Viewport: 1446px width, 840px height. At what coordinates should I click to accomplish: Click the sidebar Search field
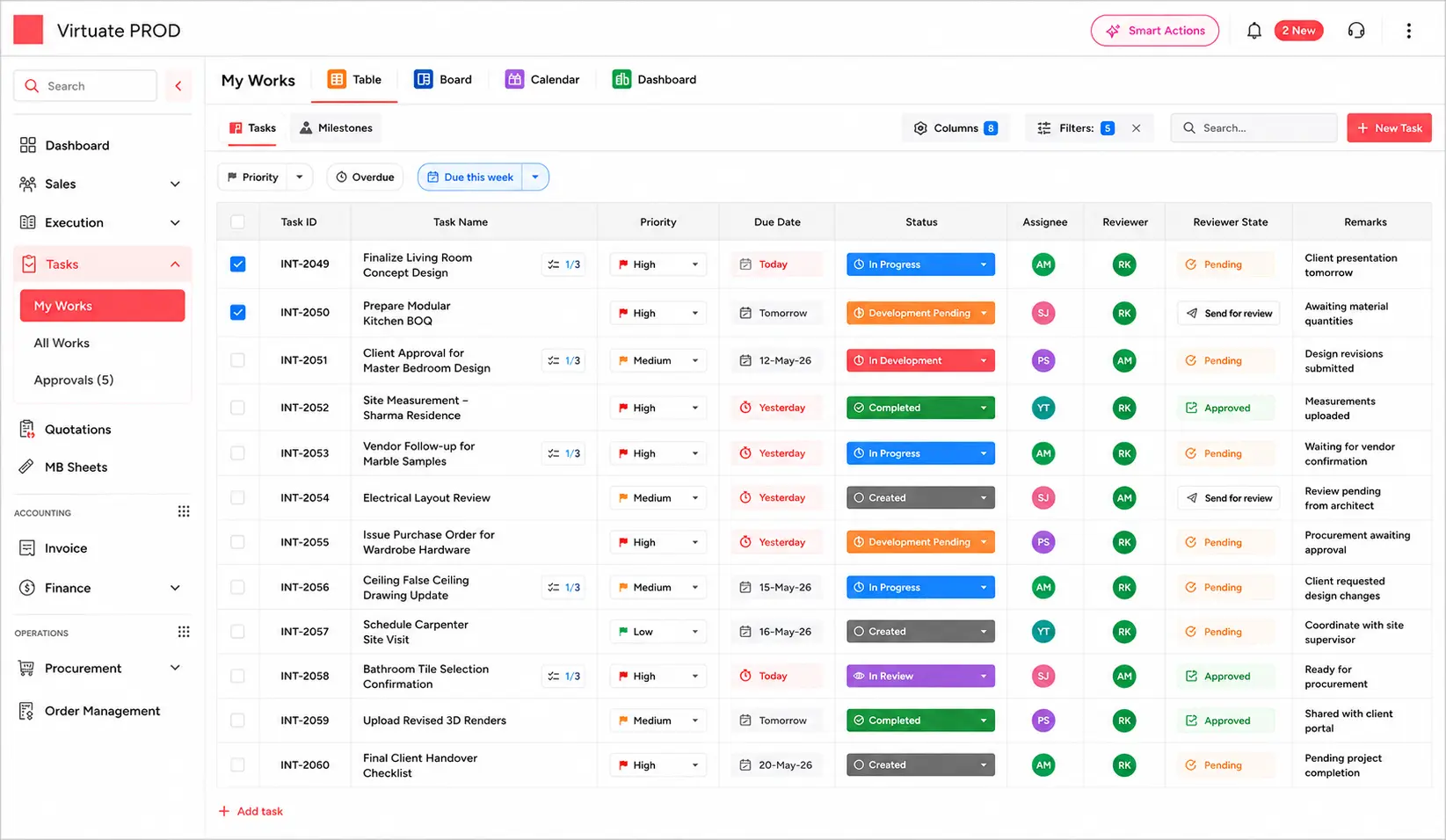(85, 86)
